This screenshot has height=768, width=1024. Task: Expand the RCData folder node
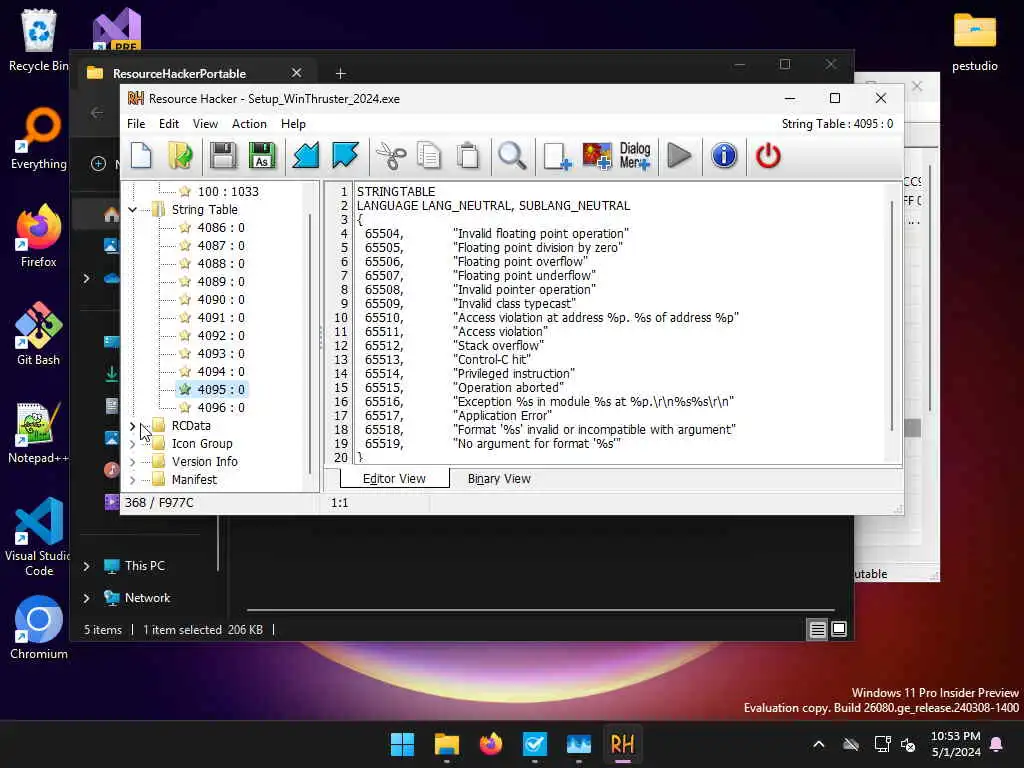click(133, 426)
